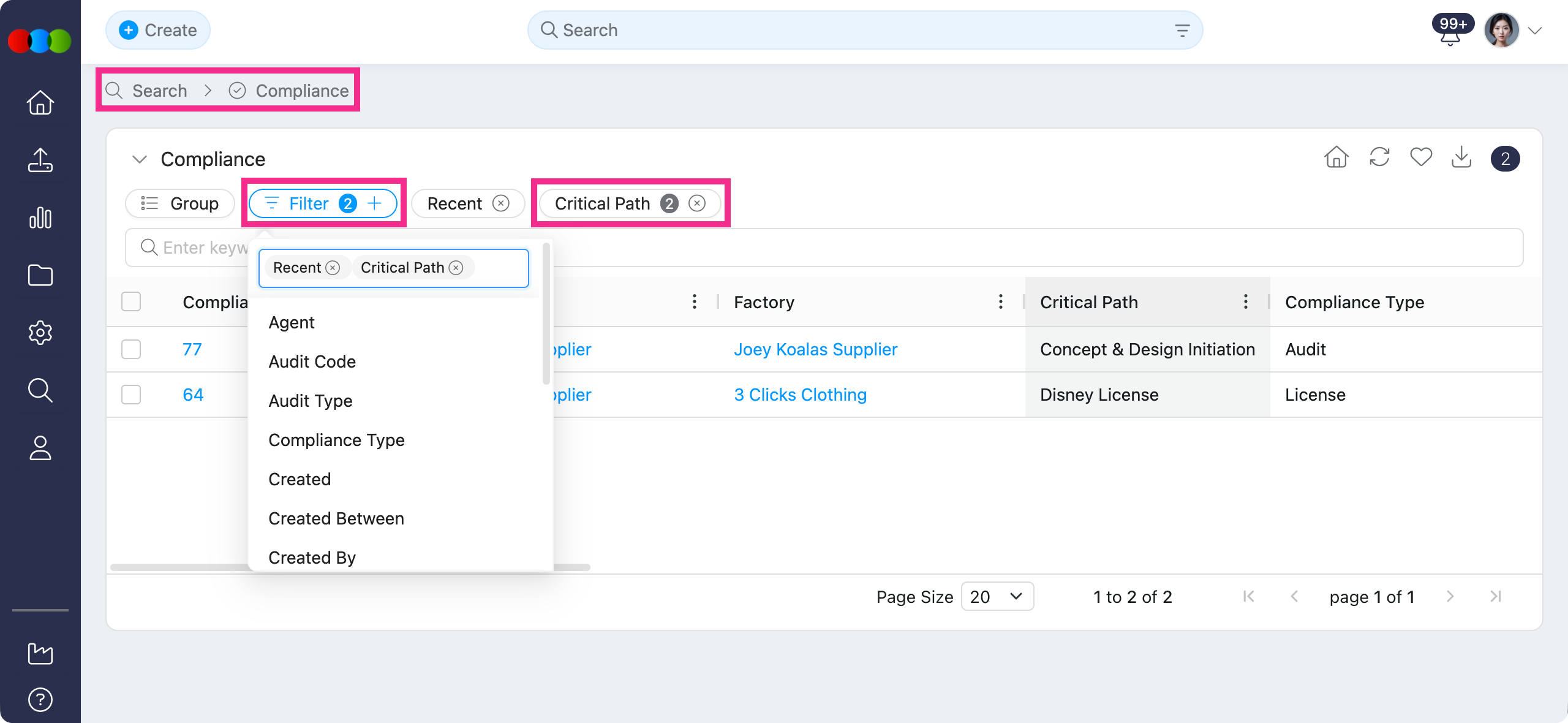Refresh the Compliance results panel

point(1379,157)
